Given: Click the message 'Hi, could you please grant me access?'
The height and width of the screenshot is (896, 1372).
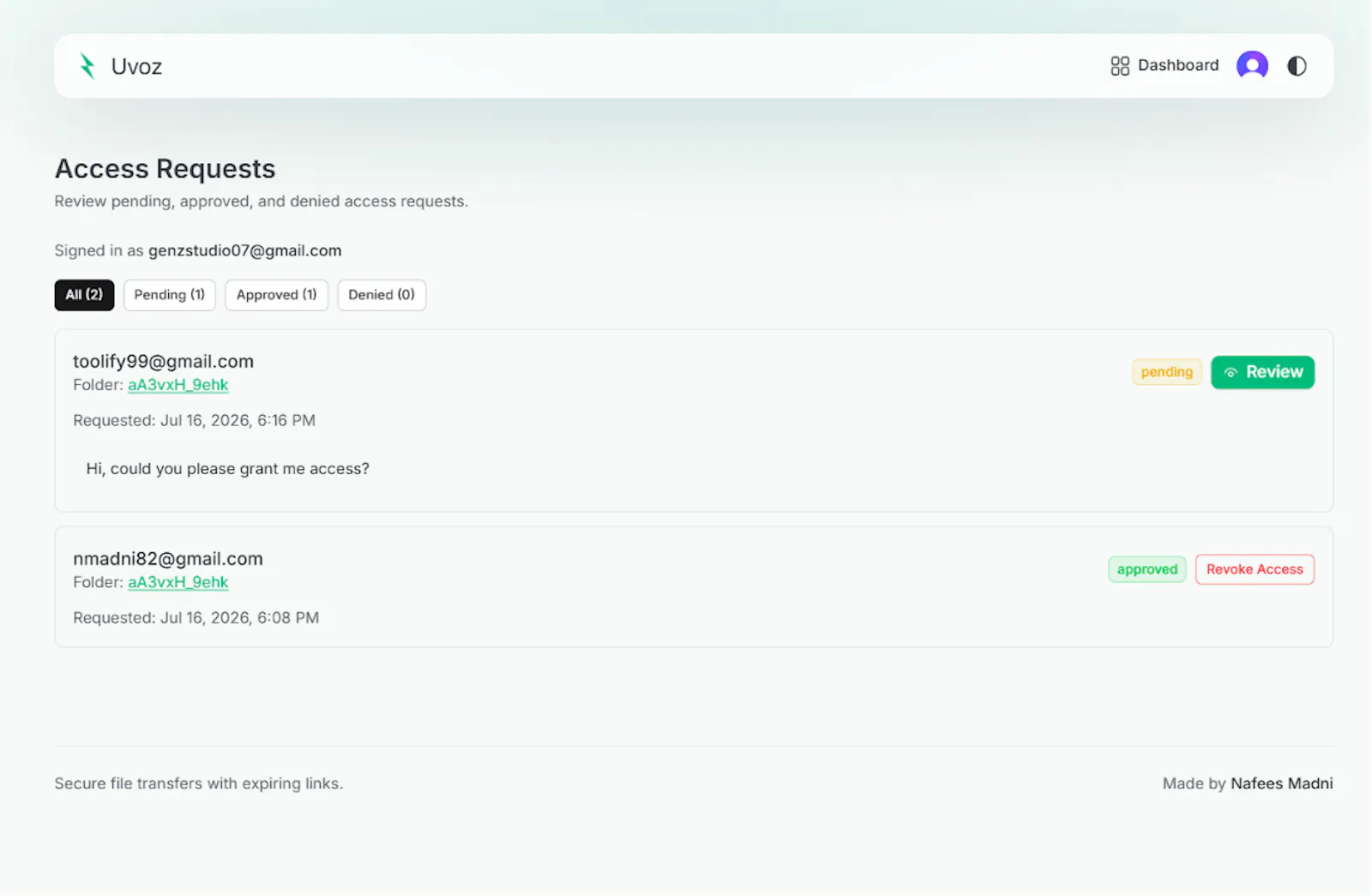Looking at the screenshot, I should coord(227,468).
